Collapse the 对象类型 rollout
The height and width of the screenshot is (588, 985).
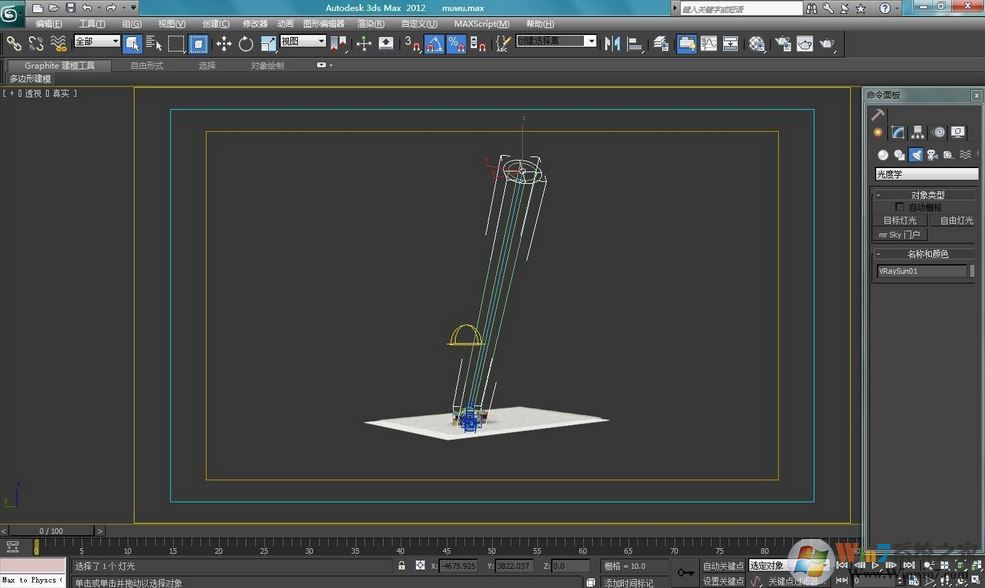pos(926,195)
